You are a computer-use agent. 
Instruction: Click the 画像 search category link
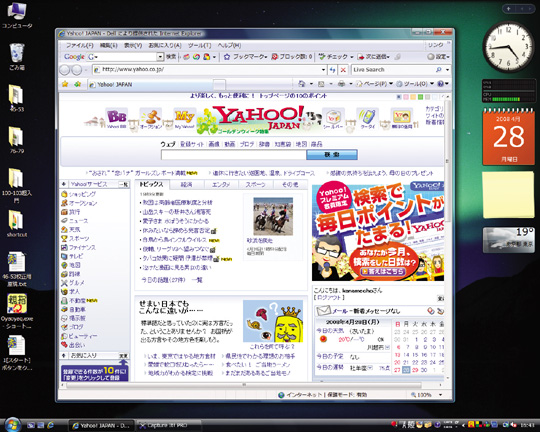click(214, 144)
